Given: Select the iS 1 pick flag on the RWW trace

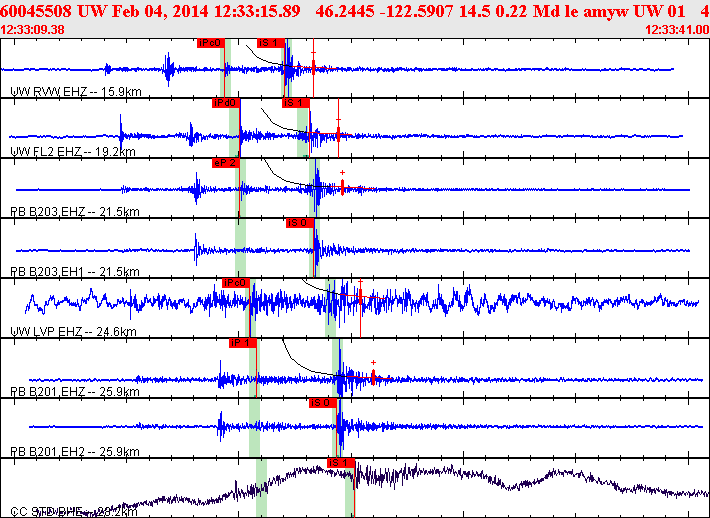Looking at the screenshot, I should pos(271,43).
